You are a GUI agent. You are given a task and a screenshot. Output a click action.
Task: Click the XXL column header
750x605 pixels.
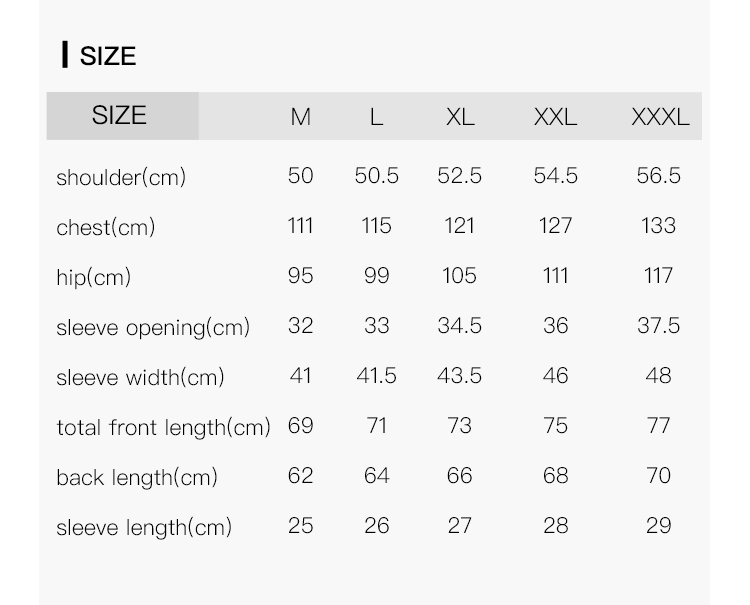tap(555, 117)
